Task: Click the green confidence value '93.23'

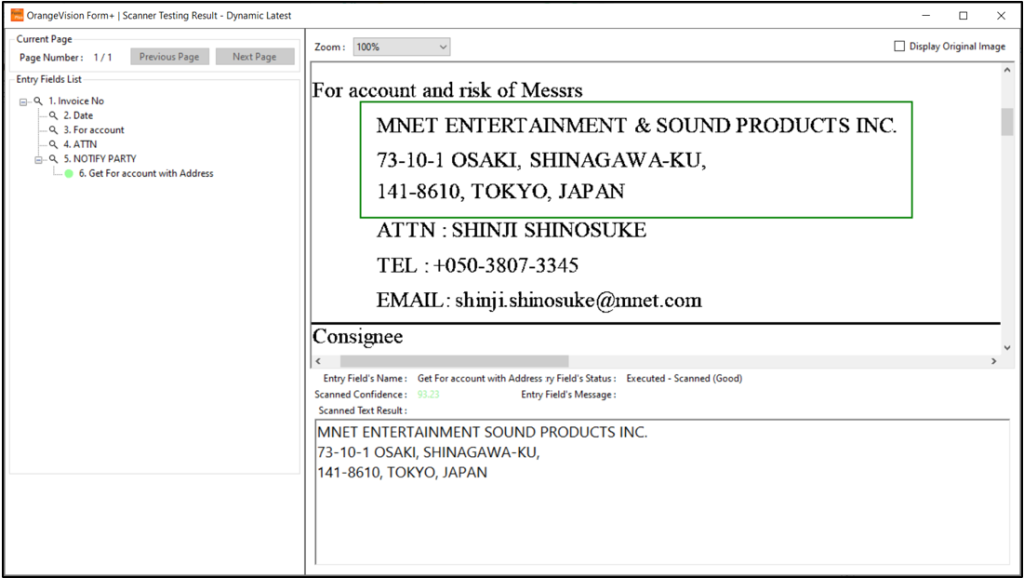Action: (x=429, y=394)
